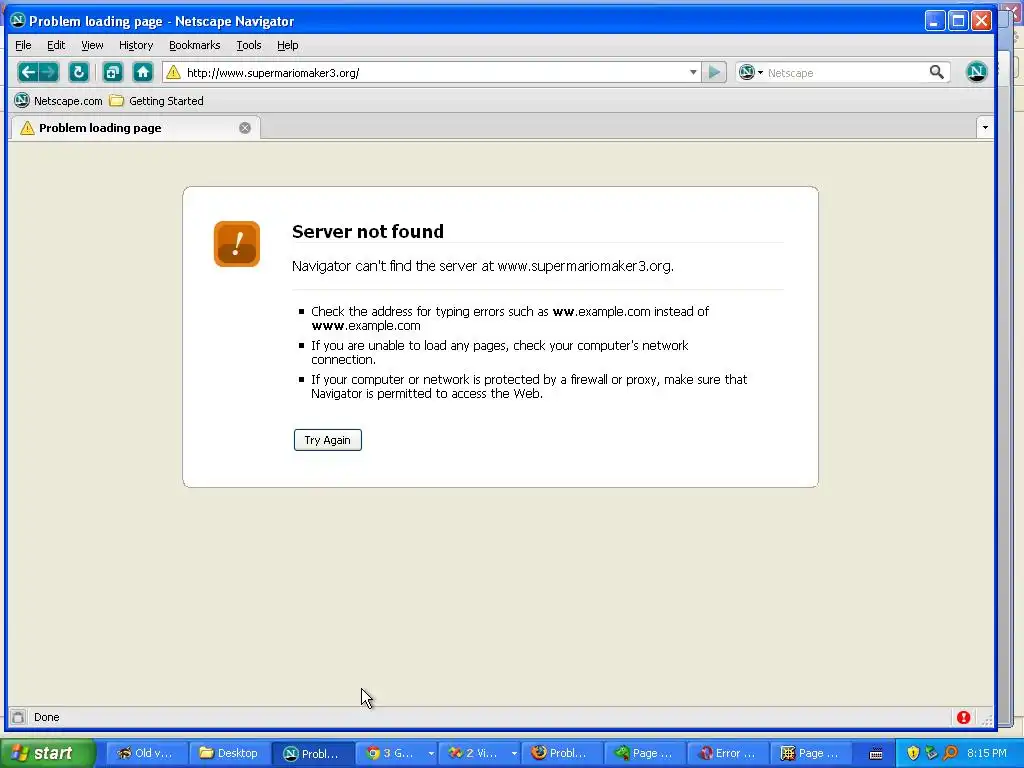Open the Help menu
This screenshot has height=768, width=1024.
[x=287, y=45]
